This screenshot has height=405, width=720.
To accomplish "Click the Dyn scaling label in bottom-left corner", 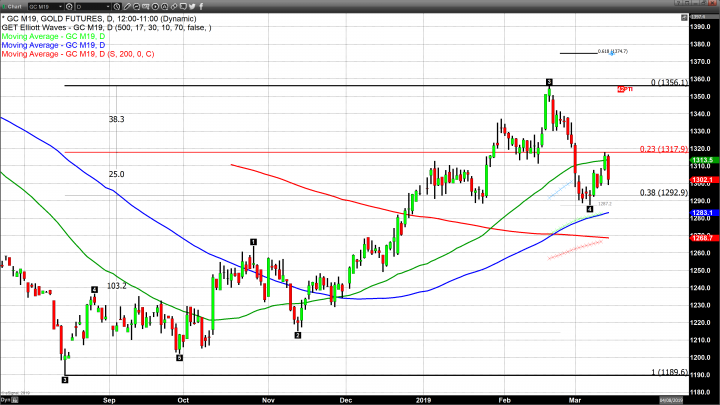I will pyautogui.click(x=5, y=400).
